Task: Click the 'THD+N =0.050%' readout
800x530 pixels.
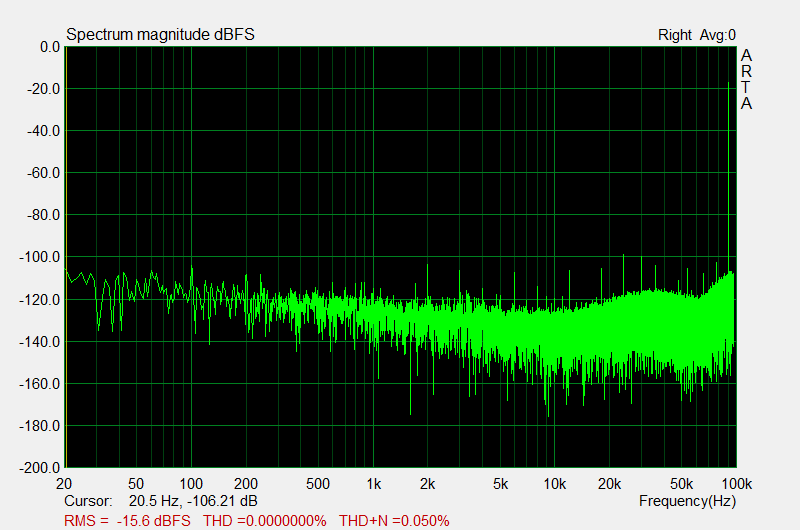Action: [394, 521]
